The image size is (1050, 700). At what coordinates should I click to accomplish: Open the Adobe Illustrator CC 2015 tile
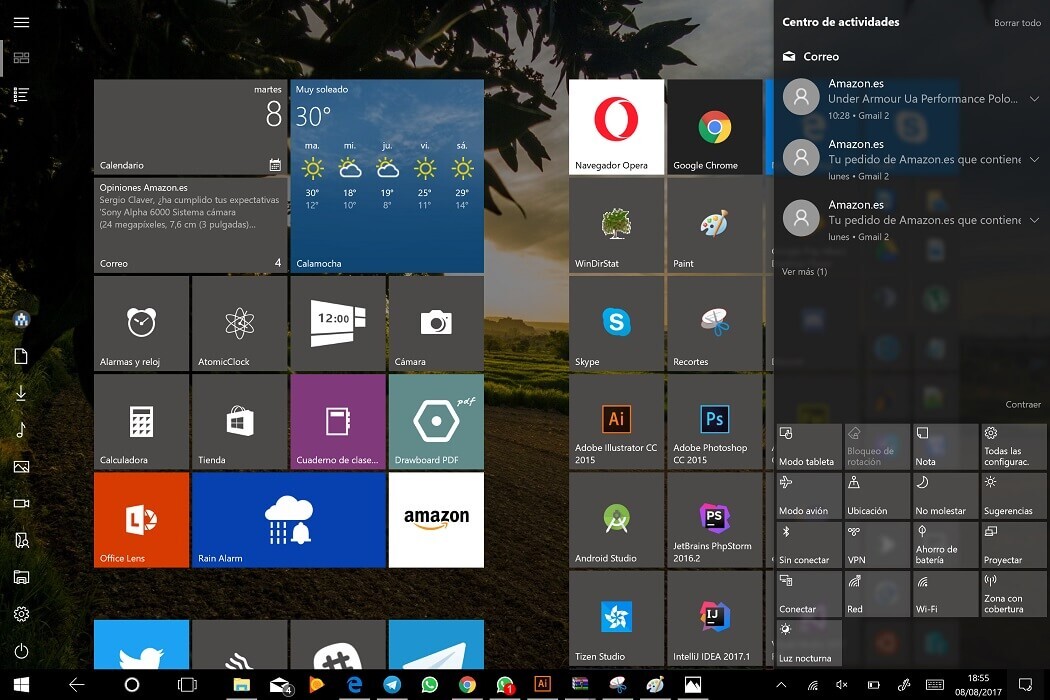point(616,422)
